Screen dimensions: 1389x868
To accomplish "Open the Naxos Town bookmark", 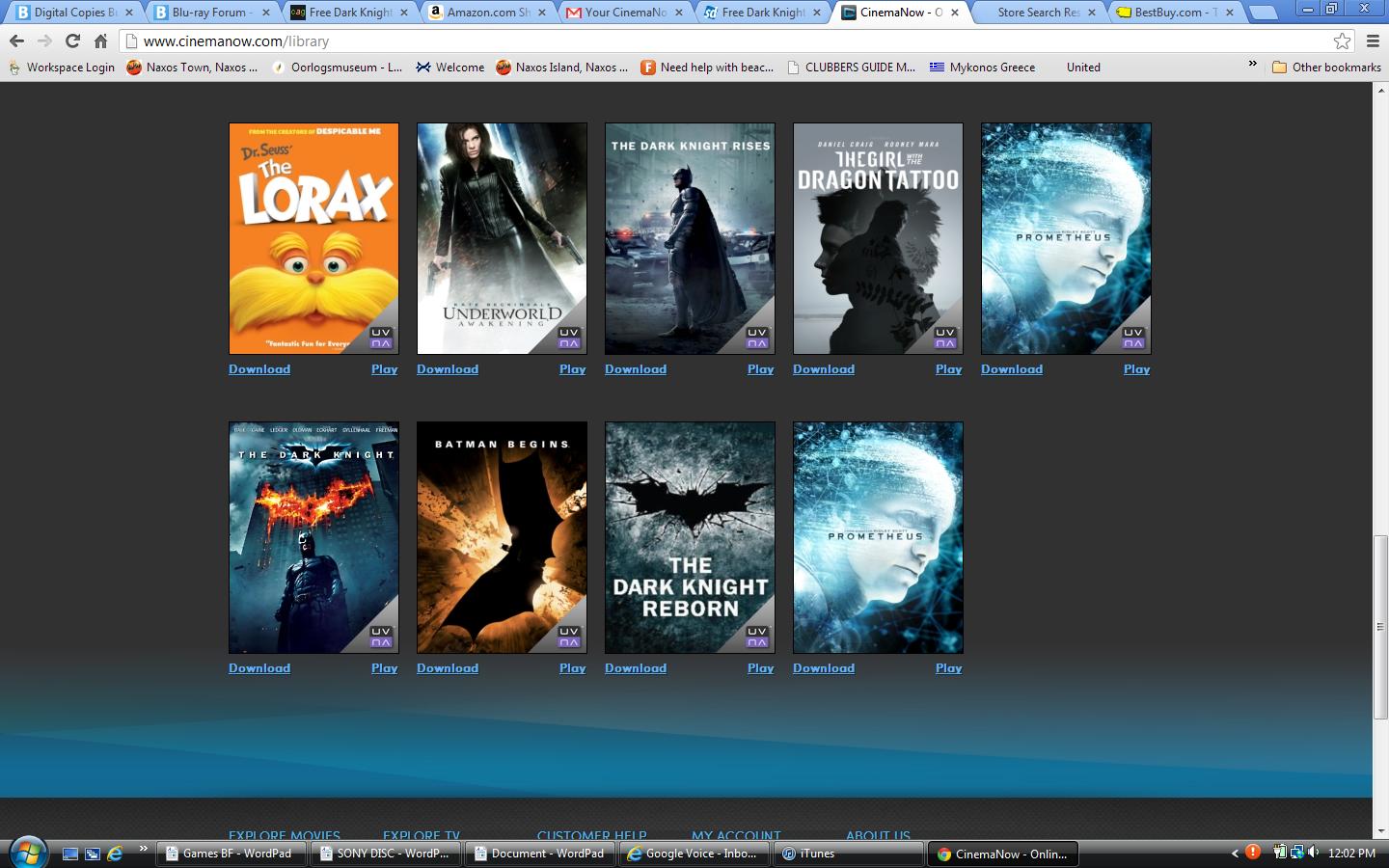I will click(x=192, y=68).
